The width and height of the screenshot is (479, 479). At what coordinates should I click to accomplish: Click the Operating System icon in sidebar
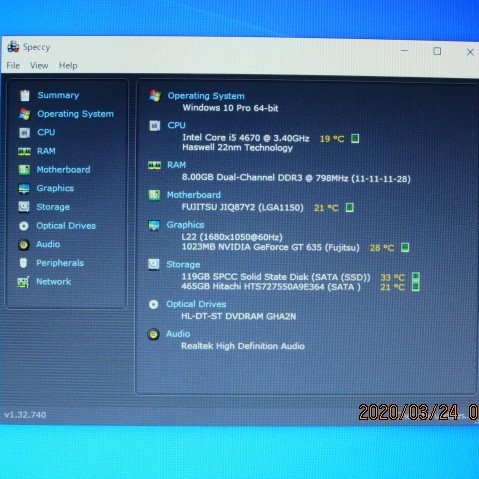[x=25, y=114]
